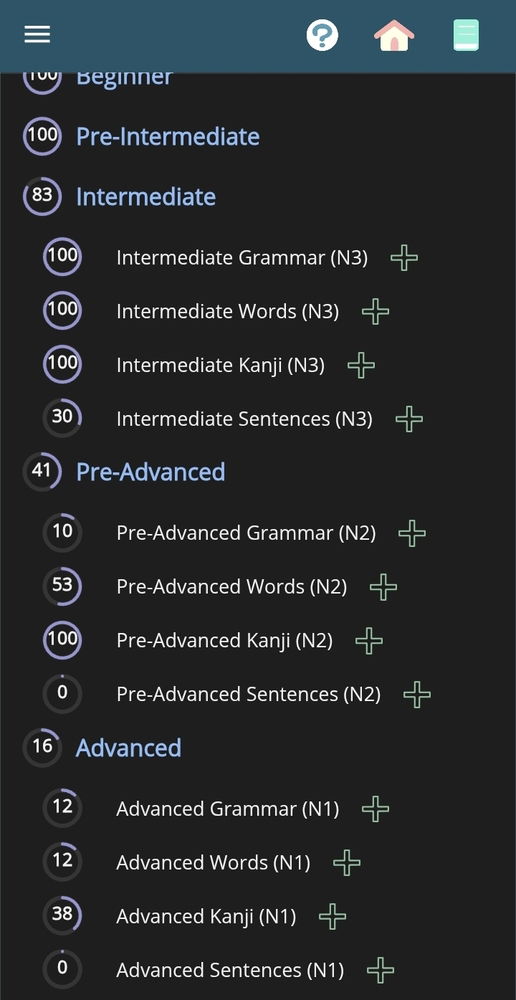Go to the home house icon
516x1000 pixels.
(394, 35)
